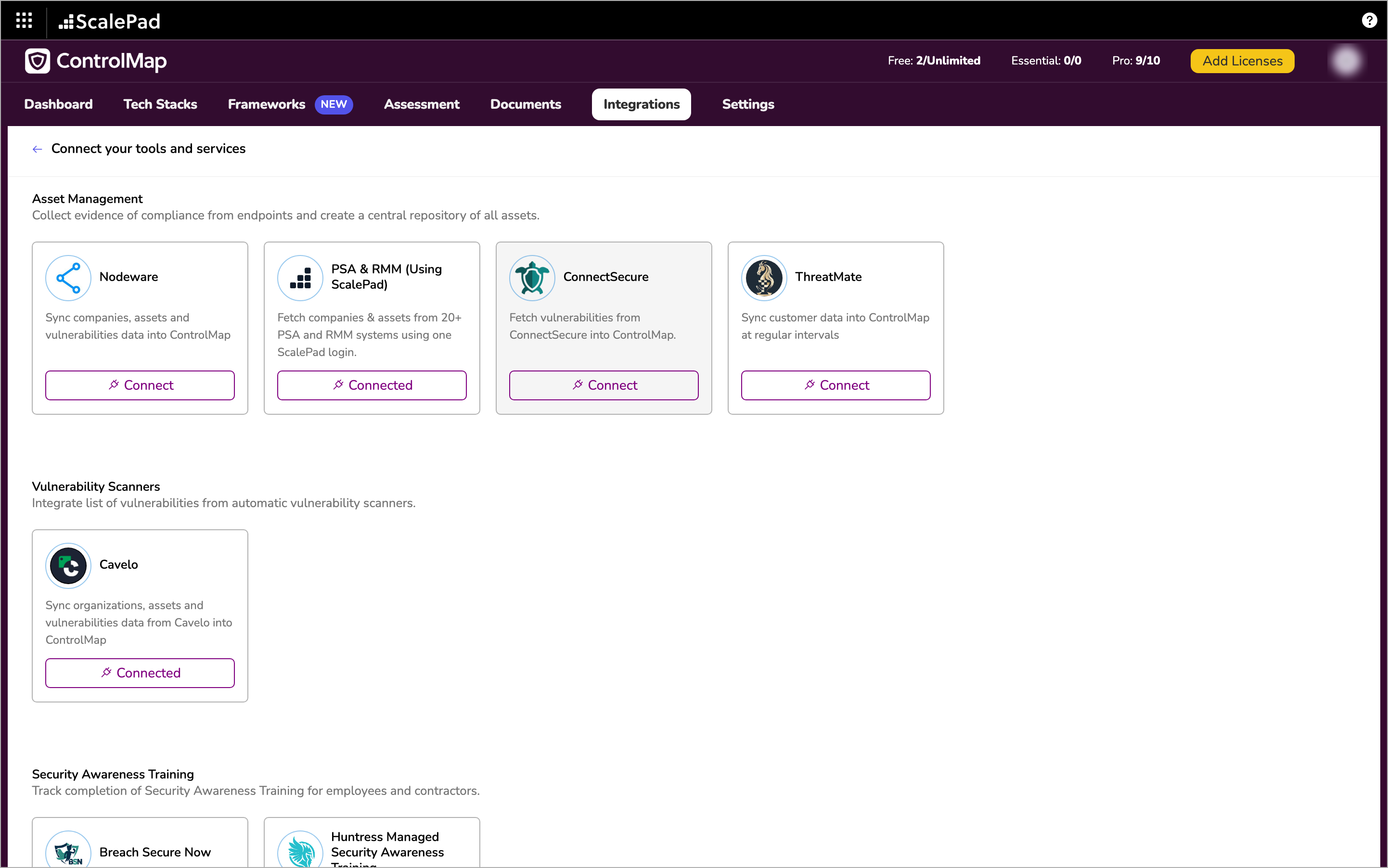Open the blurred user profile avatar
The height and width of the screenshot is (868, 1388).
pyautogui.click(x=1346, y=61)
